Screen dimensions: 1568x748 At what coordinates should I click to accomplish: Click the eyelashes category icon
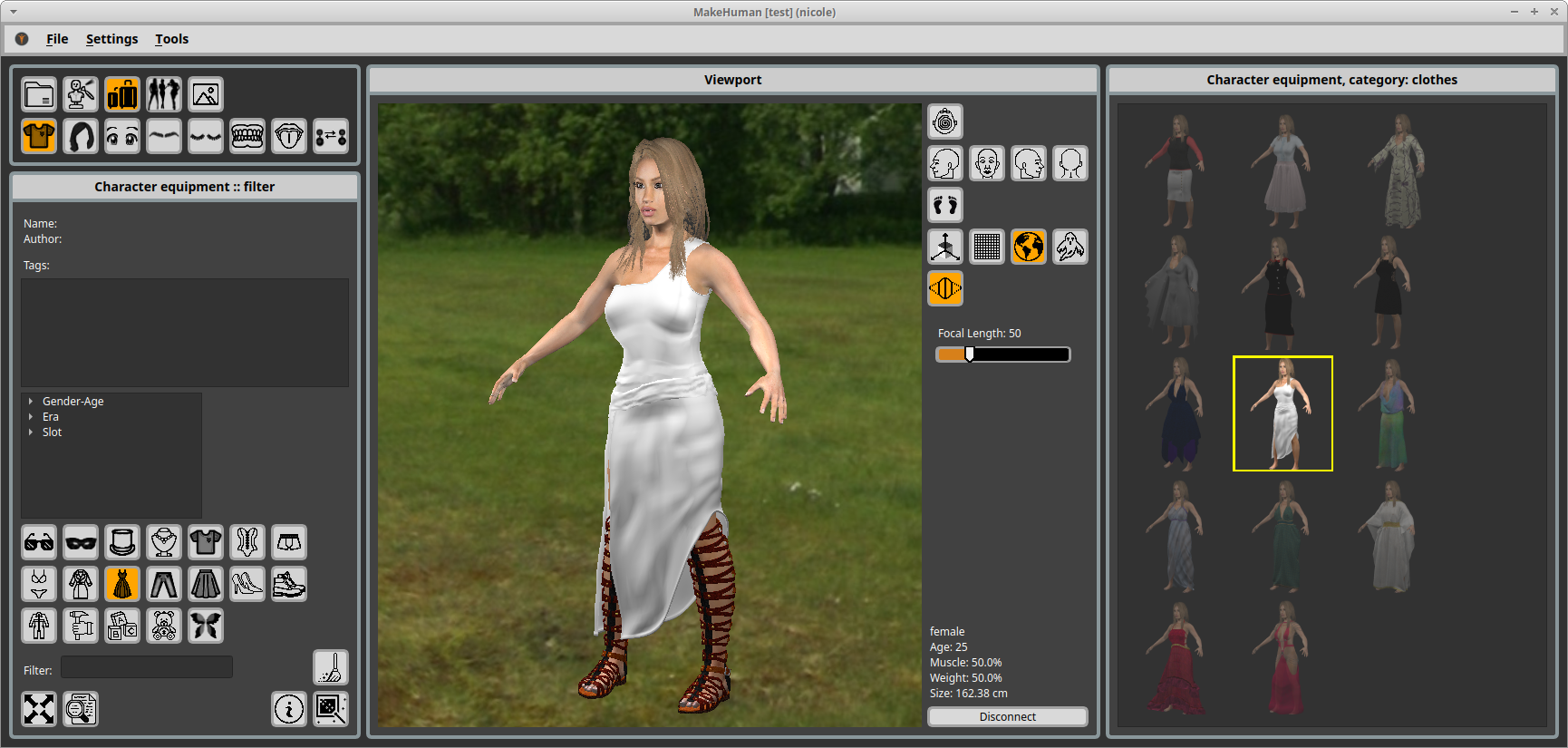point(206,136)
